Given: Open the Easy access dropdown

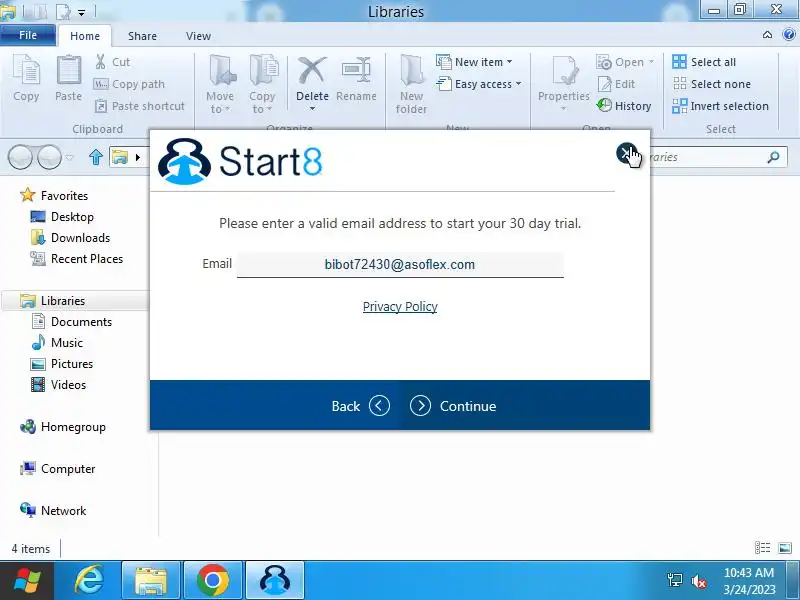Looking at the screenshot, I should (479, 84).
